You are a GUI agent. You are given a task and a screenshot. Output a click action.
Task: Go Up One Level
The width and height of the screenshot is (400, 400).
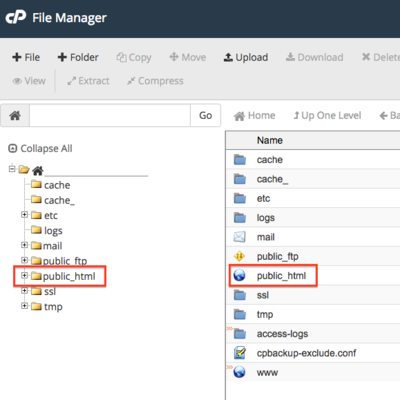click(327, 115)
